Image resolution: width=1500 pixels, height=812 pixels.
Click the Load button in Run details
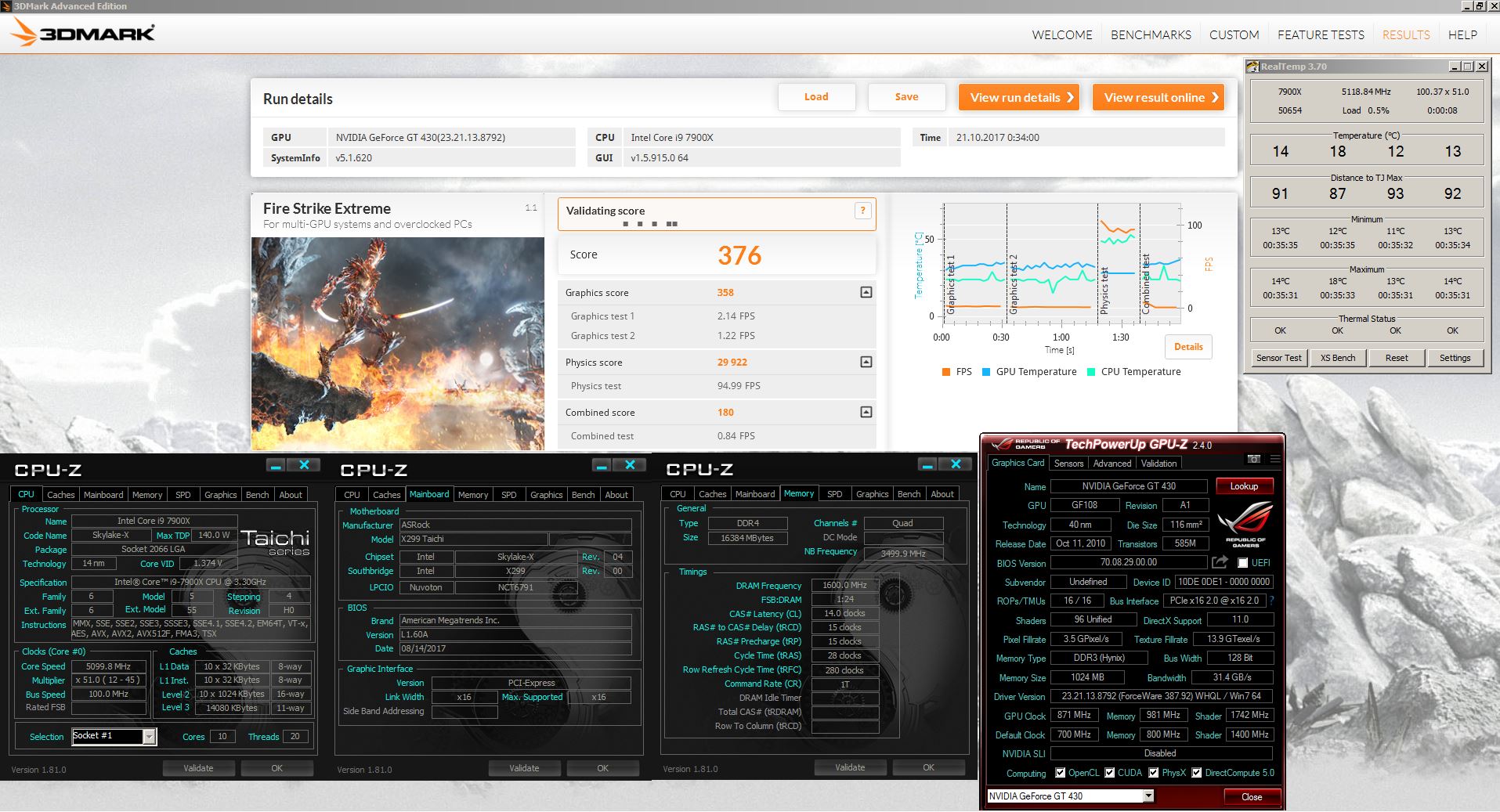click(x=816, y=97)
